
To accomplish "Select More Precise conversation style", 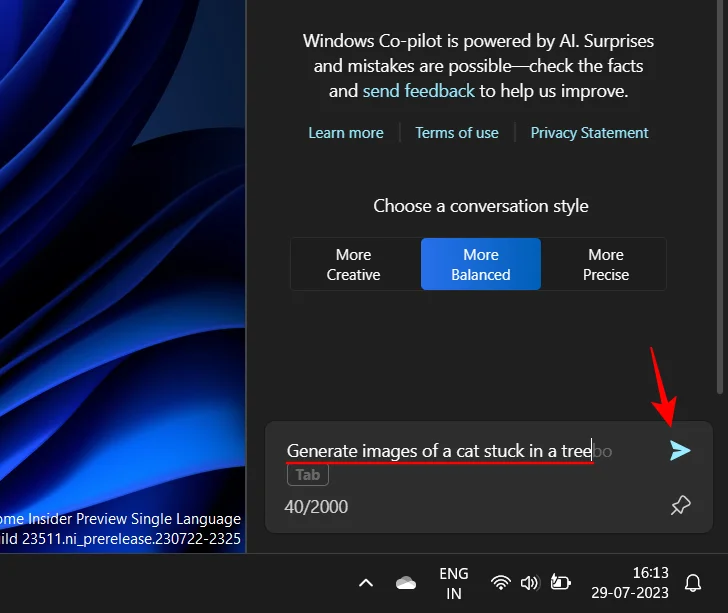I will (606, 264).
